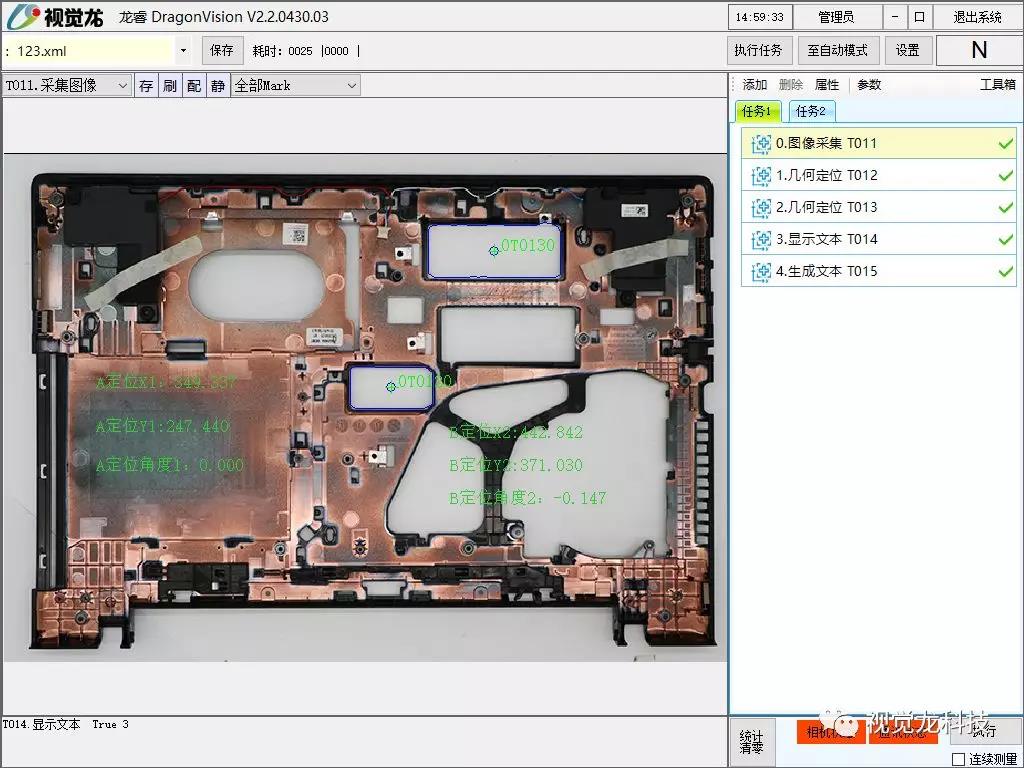Click the 生成文本 T015 task icon
This screenshot has height=768, width=1024.
[761, 272]
